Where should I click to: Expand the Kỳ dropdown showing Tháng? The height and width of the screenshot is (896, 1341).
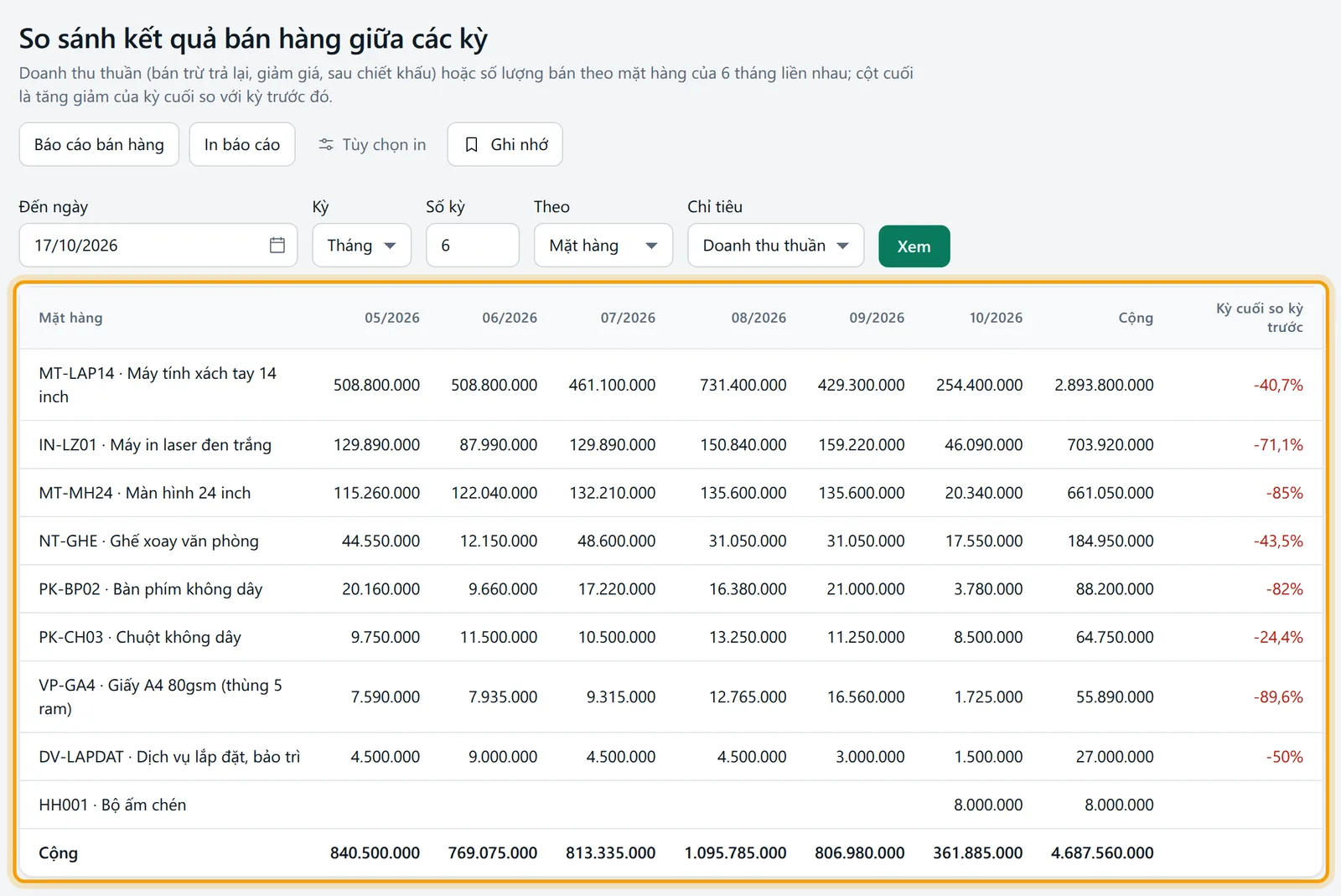pyautogui.click(x=362, y=246)
